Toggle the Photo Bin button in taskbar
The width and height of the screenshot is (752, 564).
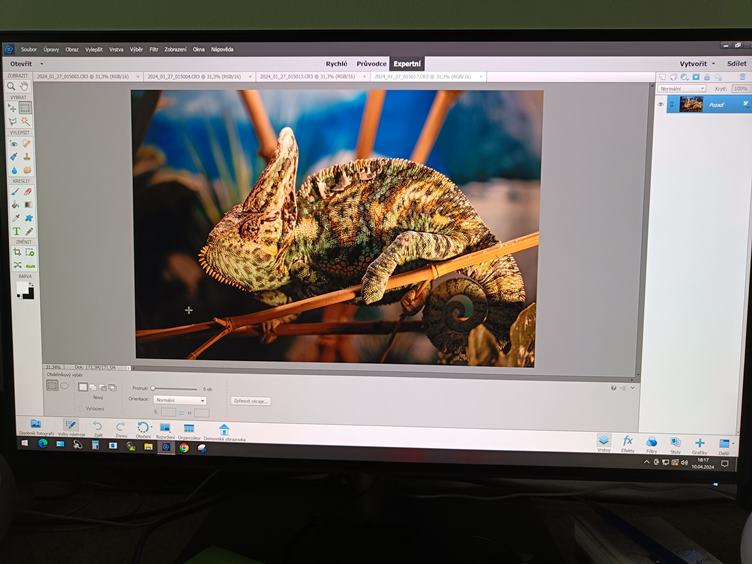pyautogui.click(x=35, y=426)
